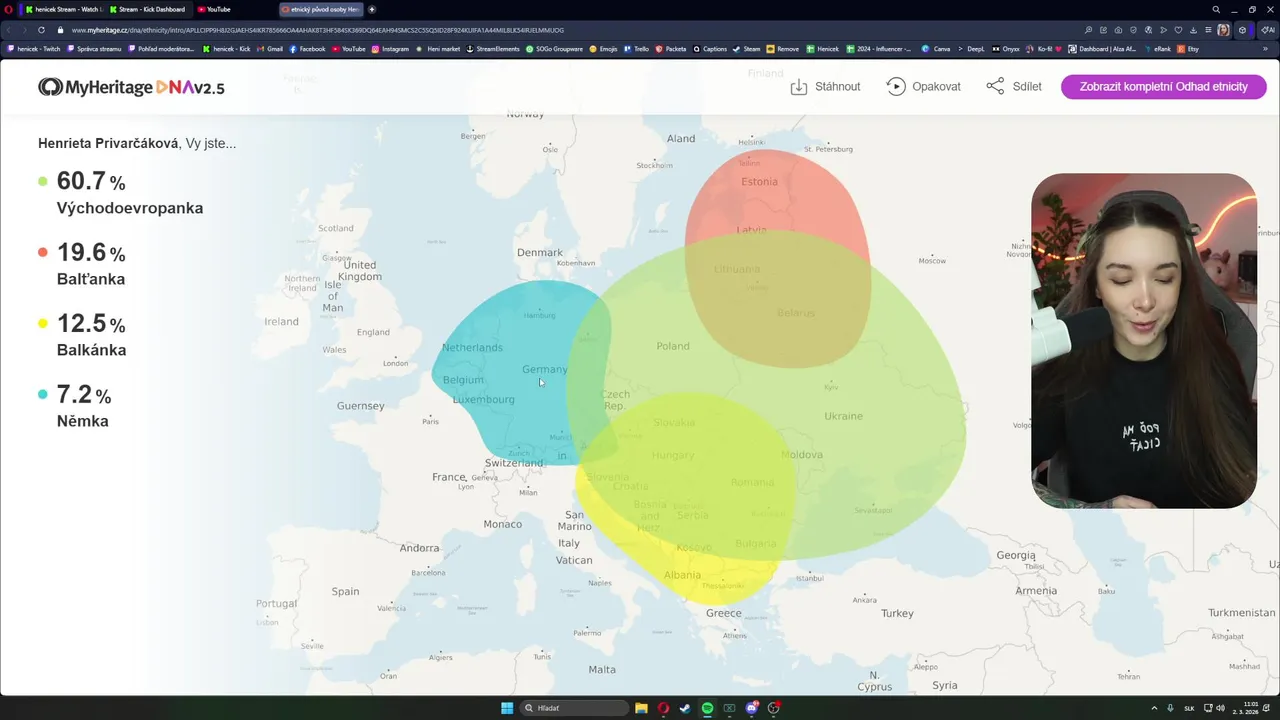The width and height of the screenshot is (1280, 720).
Task: Click the site lock security icon
Action: coord(60,30)
